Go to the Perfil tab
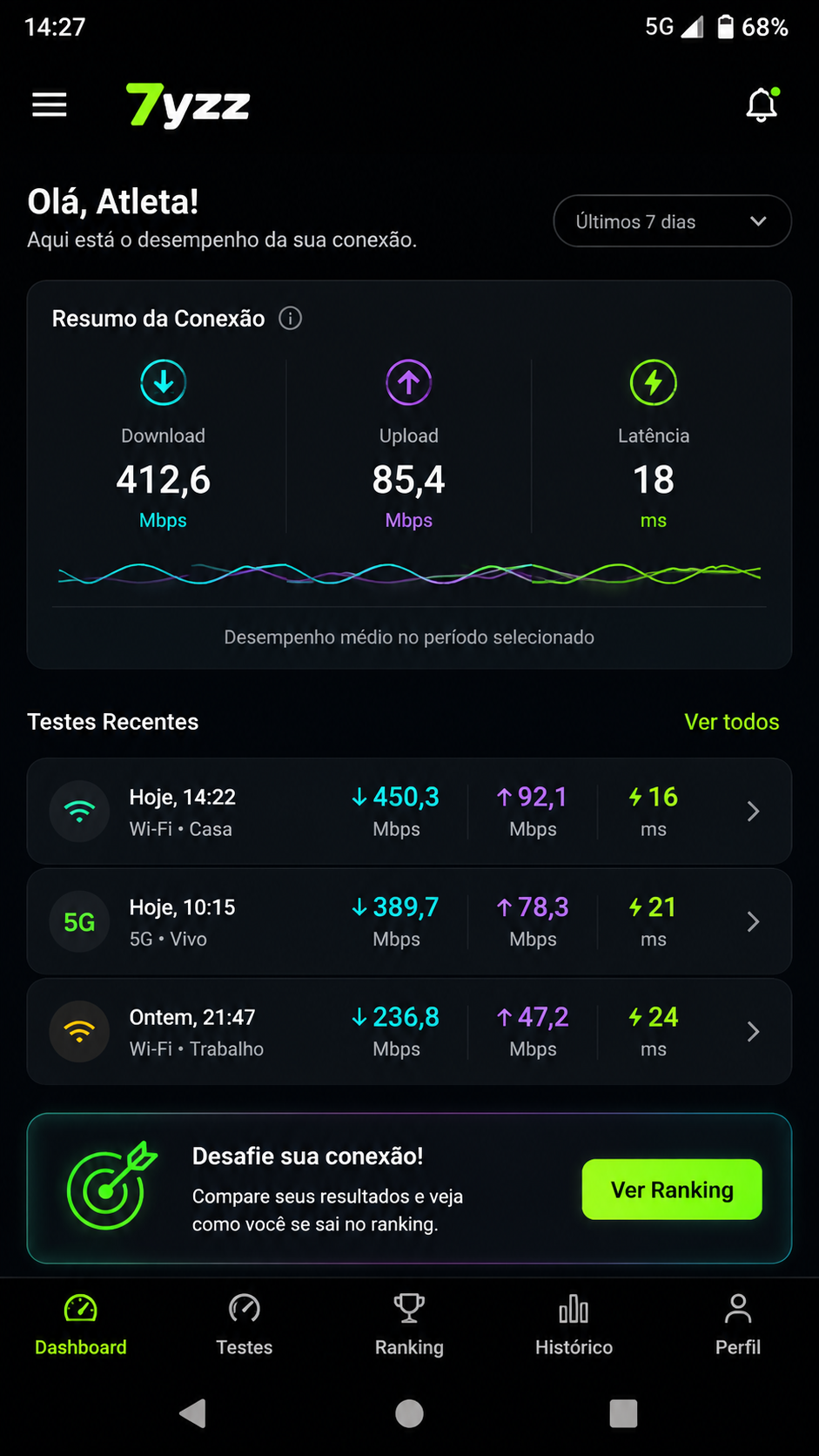The height and width of the screenshot is (1456, 819). tap(738, 1325)
